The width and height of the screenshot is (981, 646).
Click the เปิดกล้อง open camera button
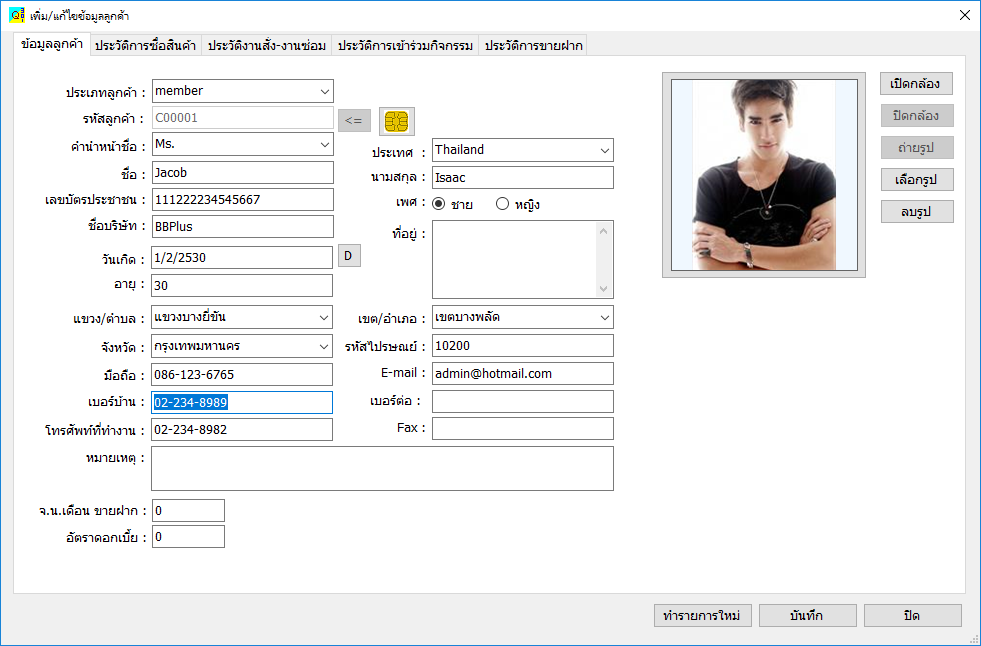[x=916, y=83]
